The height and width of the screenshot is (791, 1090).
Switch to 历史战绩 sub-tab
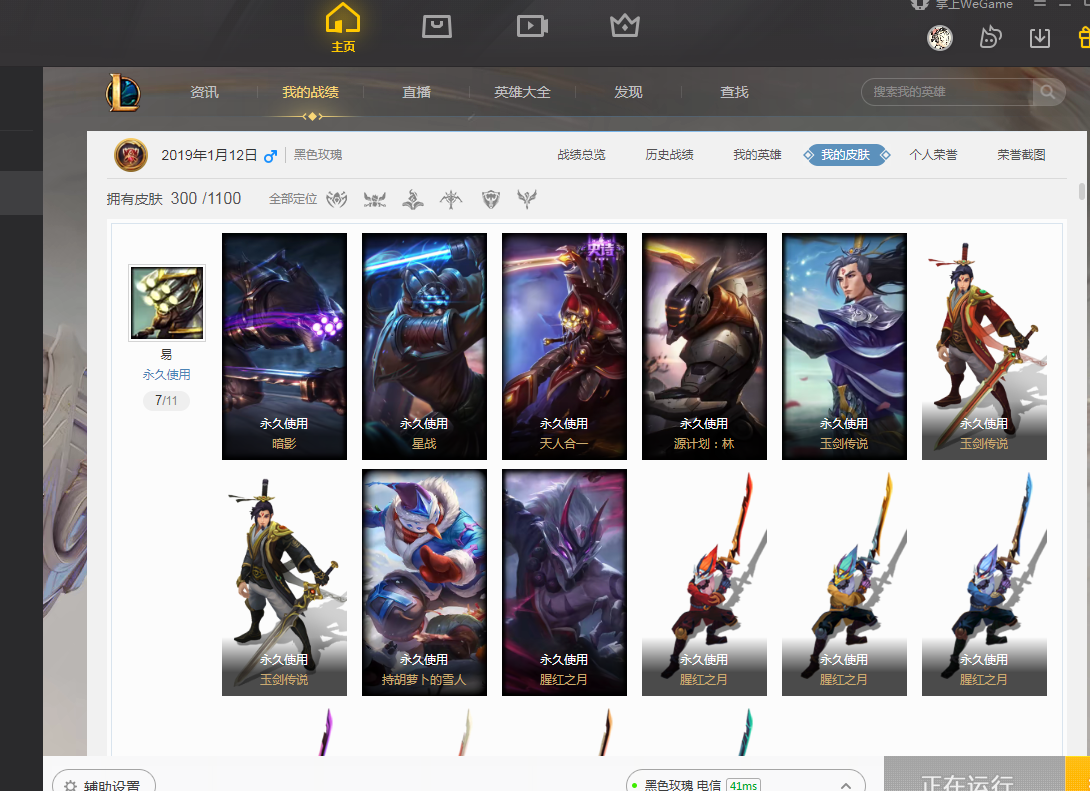(x=669, y=154)
